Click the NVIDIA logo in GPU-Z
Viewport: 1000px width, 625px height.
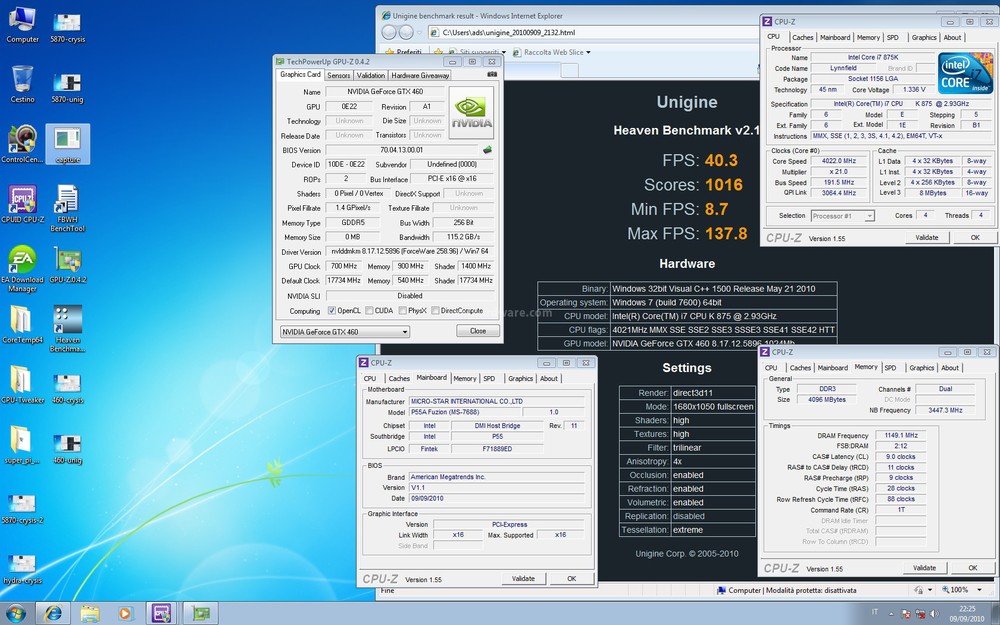pos(471,112)
